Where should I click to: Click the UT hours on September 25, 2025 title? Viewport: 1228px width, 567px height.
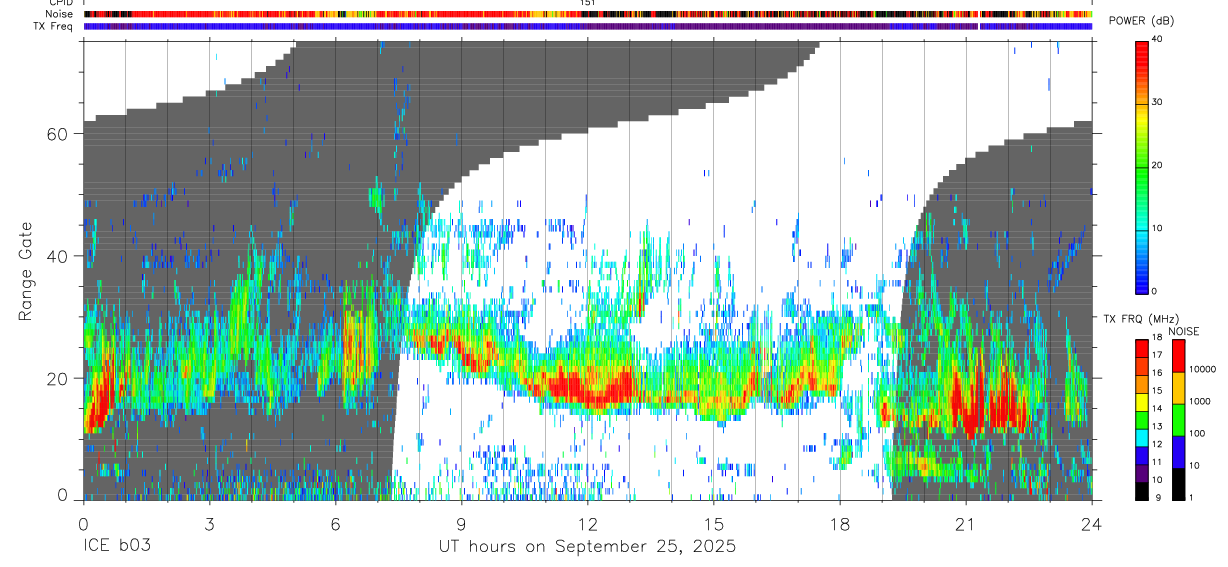(x=588, y=547)
